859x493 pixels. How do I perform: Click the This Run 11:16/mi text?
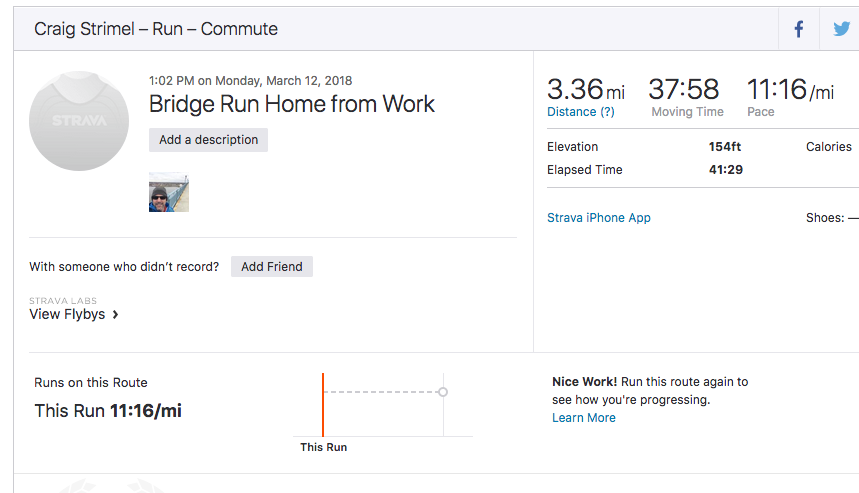coord(108,411)
